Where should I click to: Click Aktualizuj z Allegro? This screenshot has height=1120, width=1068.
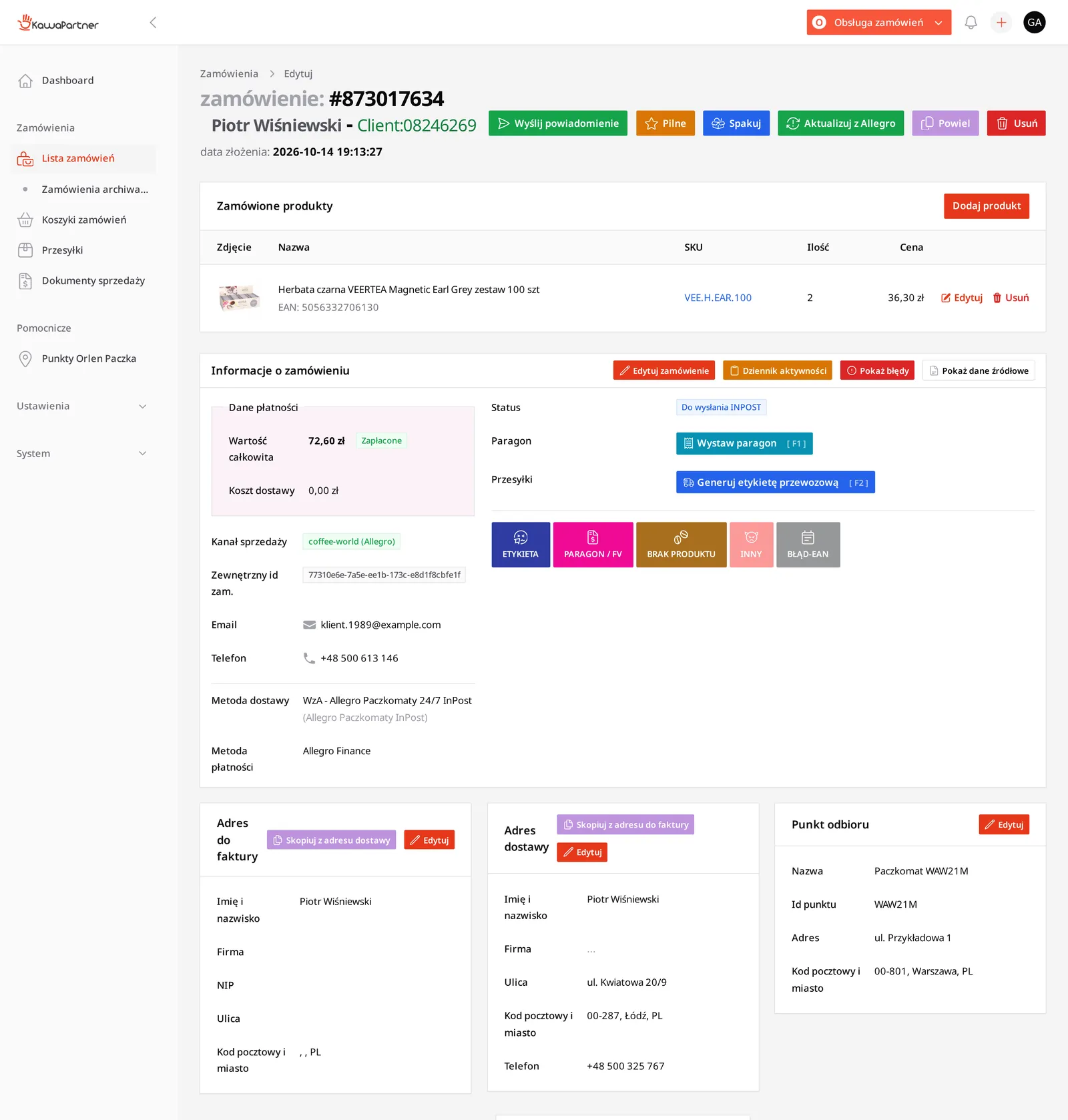pyautogui.click(x=841, y=123)
